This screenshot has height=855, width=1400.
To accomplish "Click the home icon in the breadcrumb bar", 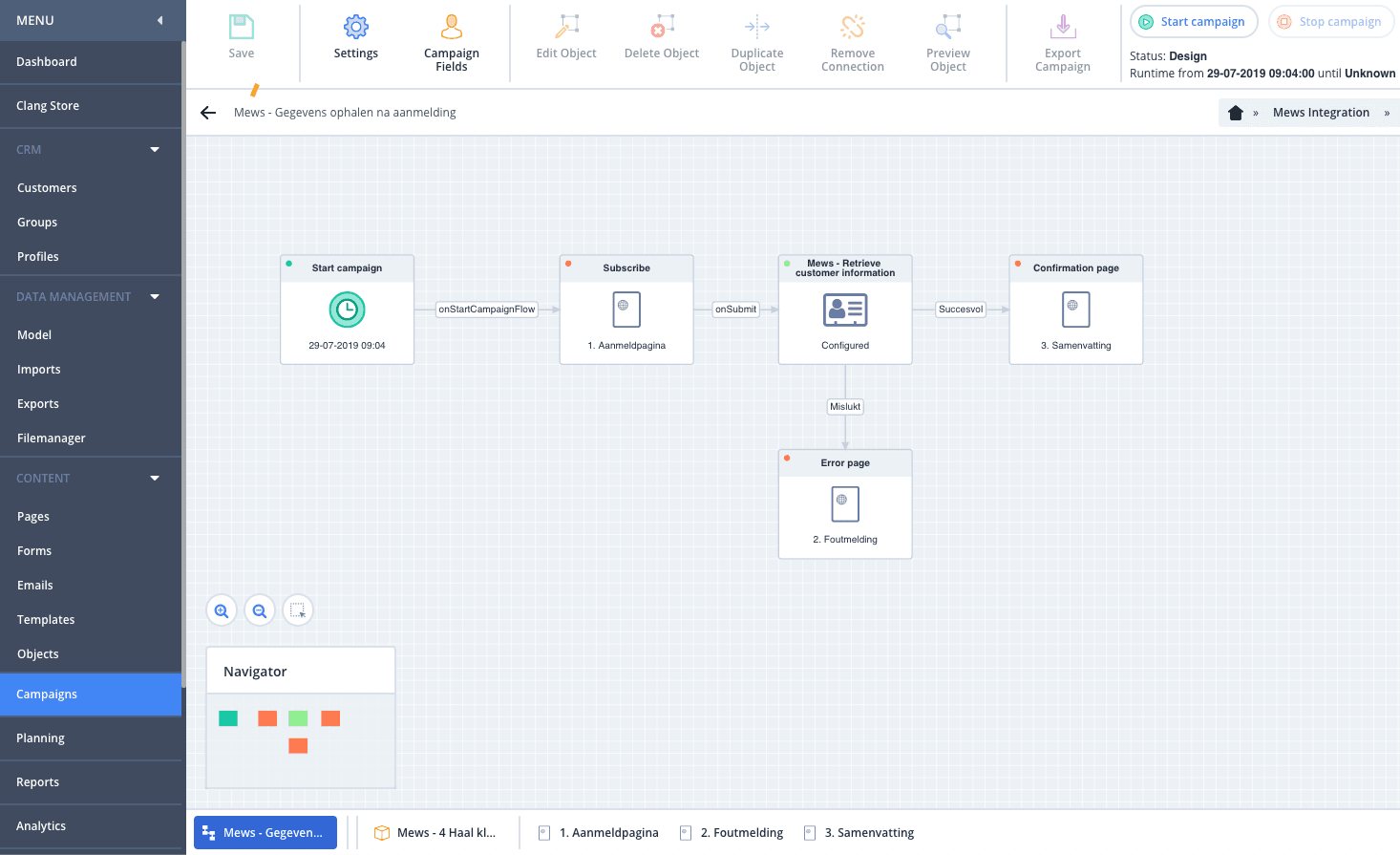I will pos(1235,112).
